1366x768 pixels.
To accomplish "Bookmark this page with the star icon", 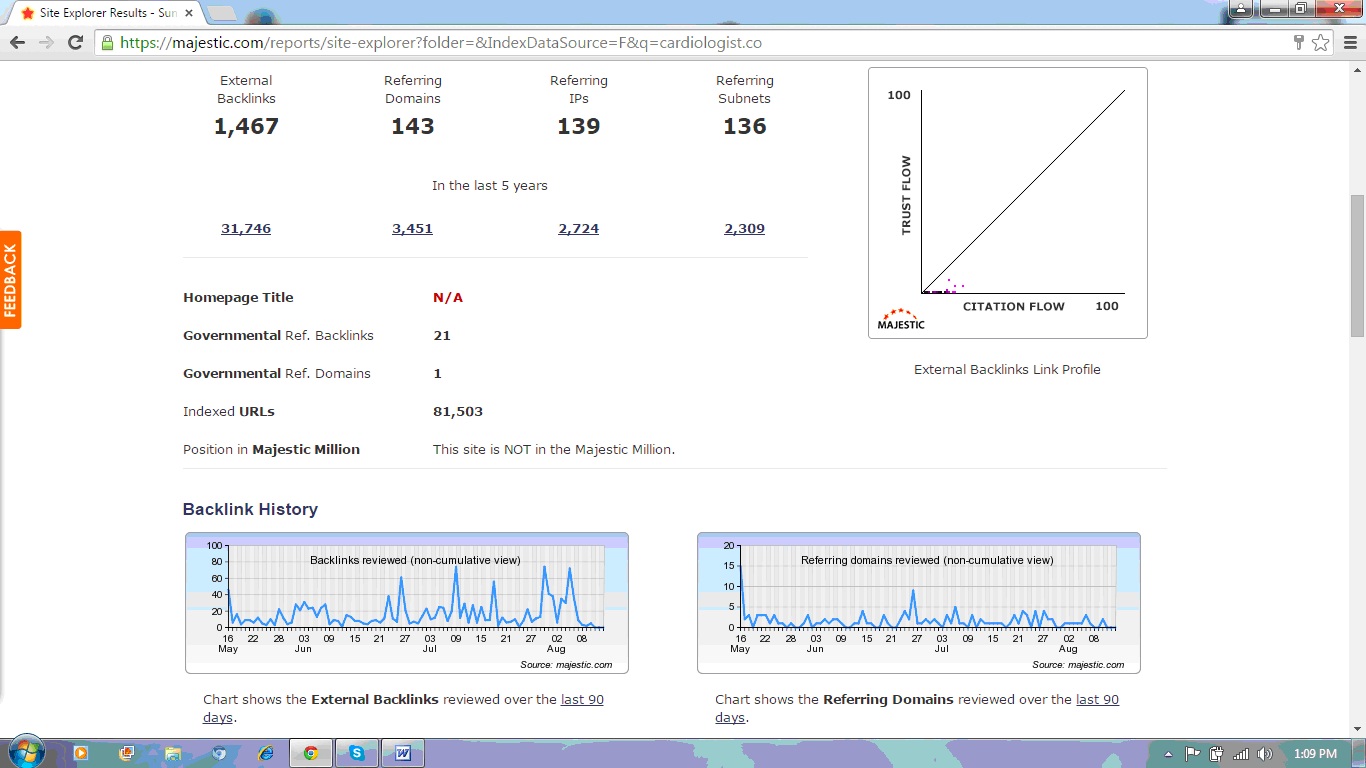I will tap(1320, 42).
